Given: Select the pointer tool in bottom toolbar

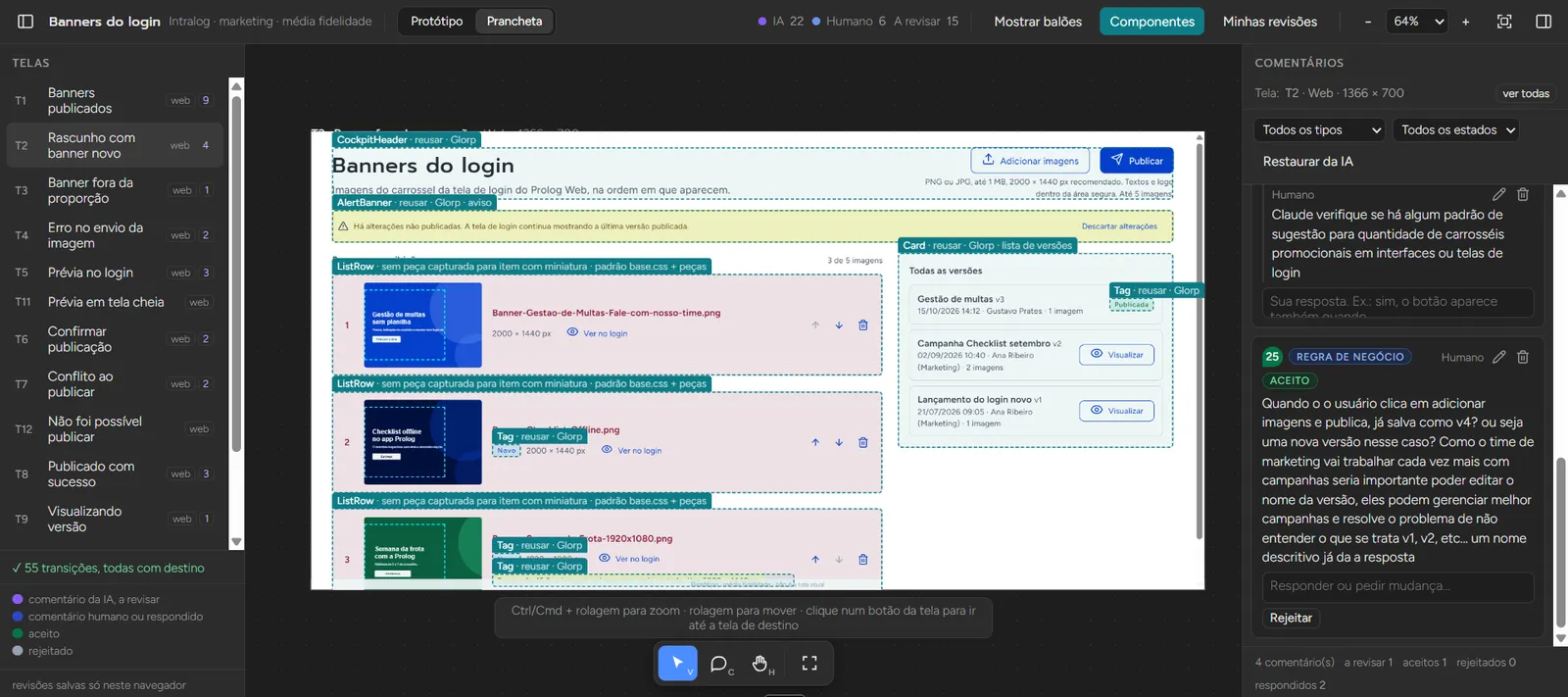Looking at the screenshot, I should tap(677, 664).
